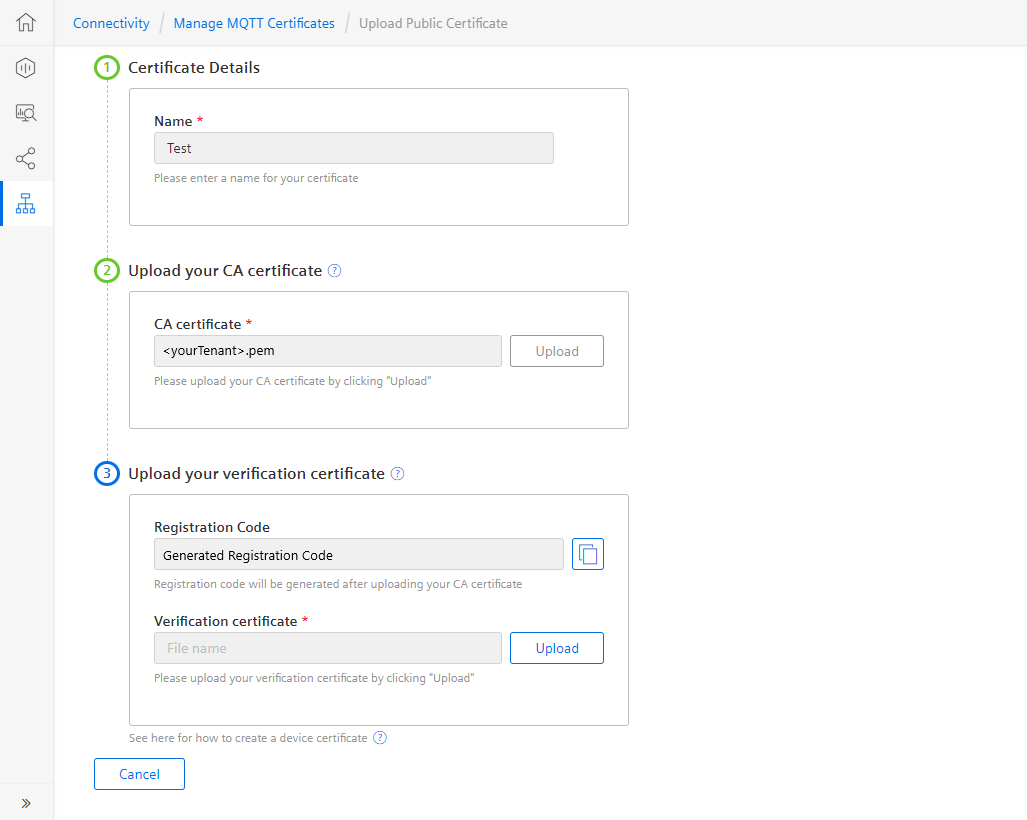
Task: Click Upload Public Certificate breadcrumb text
Action: pyautogui.click(x=433, y=23)
